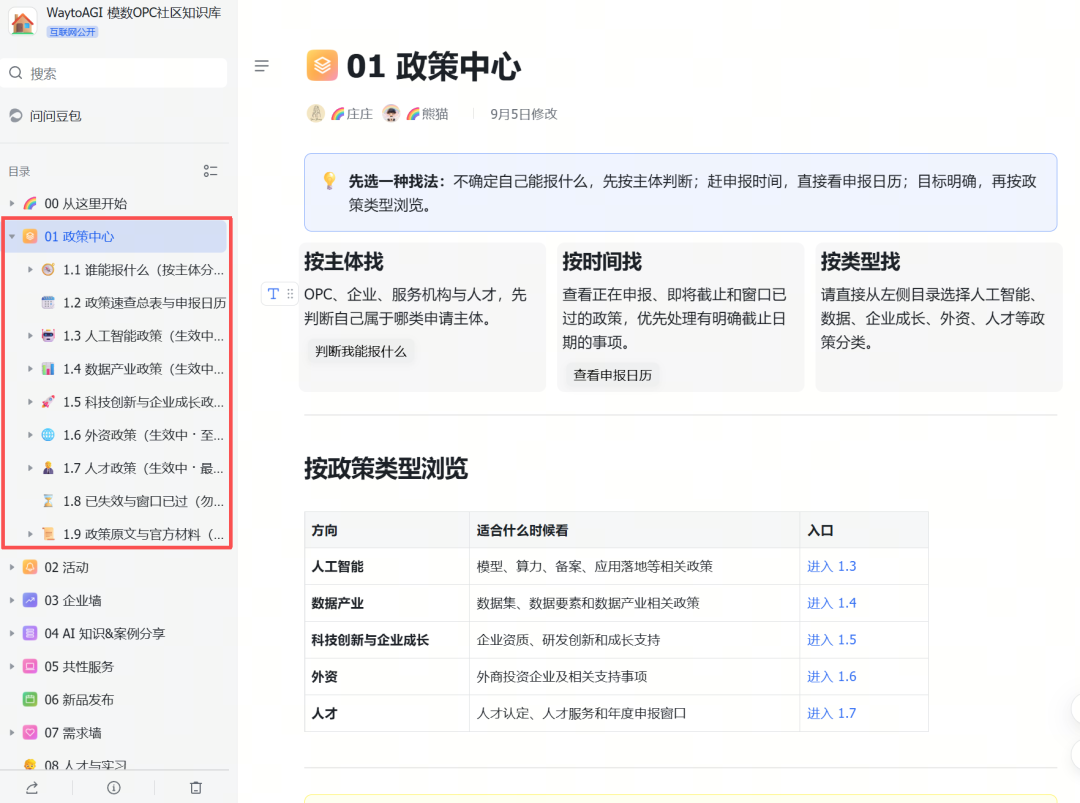Click the trash icon in sidebar footer

[x=196, y=787]
